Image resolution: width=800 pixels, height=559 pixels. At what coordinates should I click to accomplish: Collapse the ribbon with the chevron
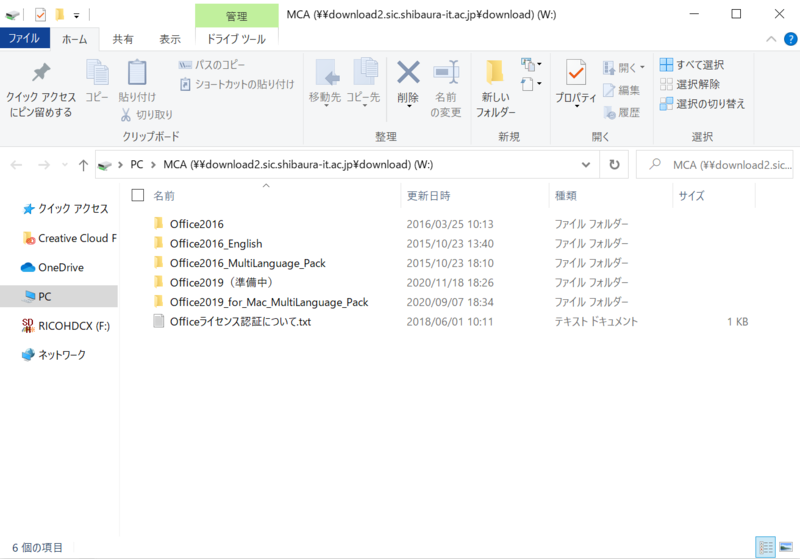pos(771,39)
